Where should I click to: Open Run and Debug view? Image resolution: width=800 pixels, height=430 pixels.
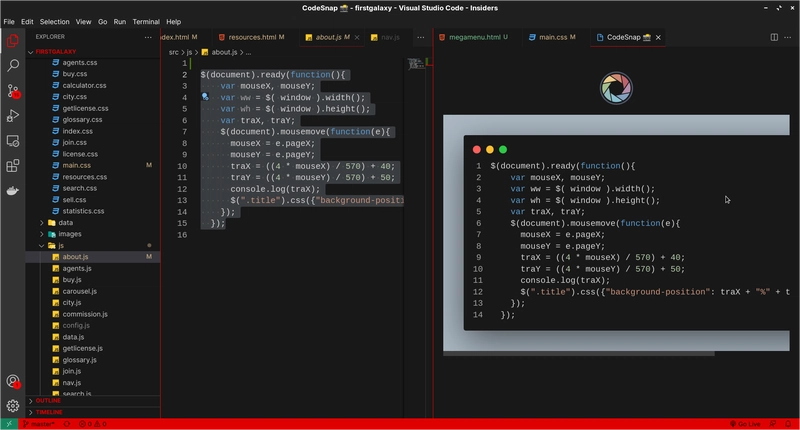click(13, 116)
